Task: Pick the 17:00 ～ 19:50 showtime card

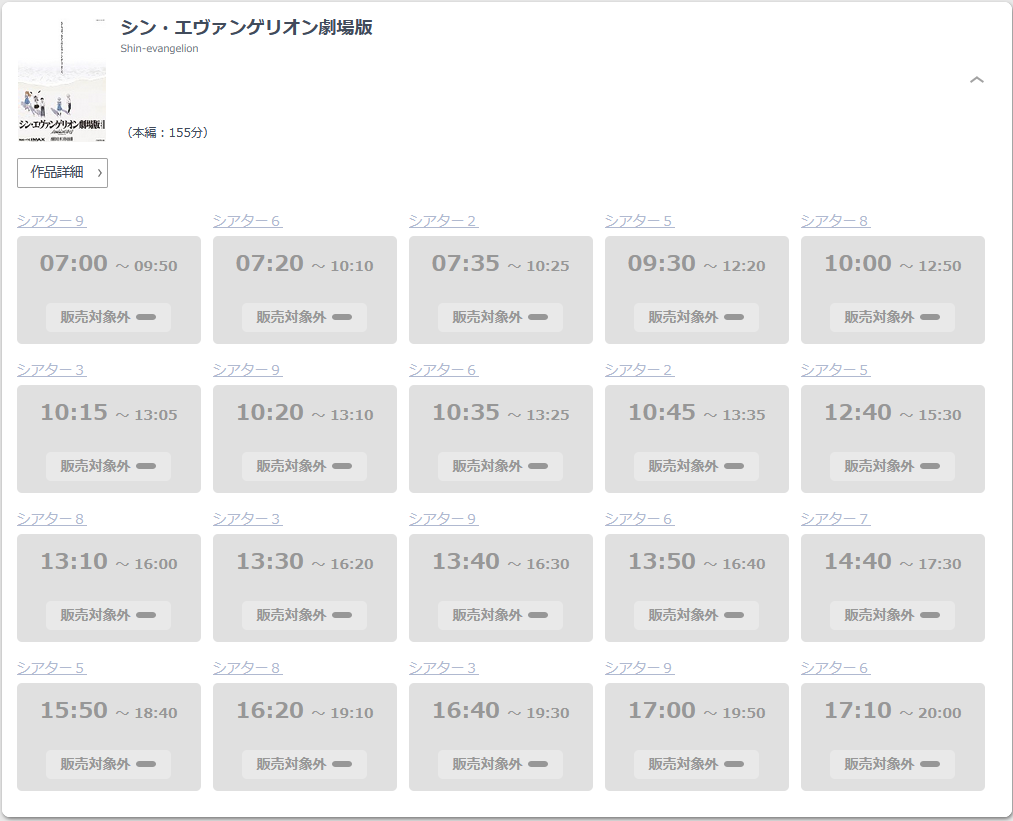Action: coord(696,737)
